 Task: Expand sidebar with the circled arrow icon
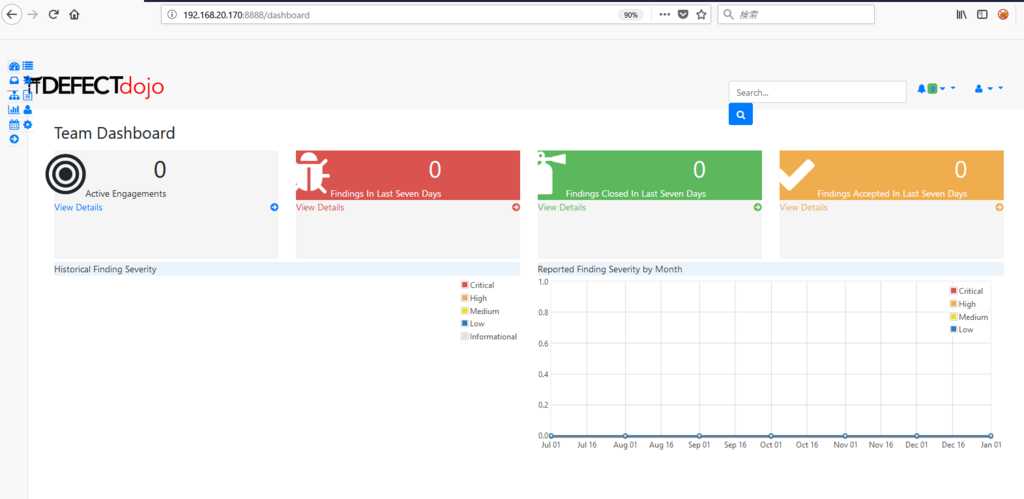14,139
